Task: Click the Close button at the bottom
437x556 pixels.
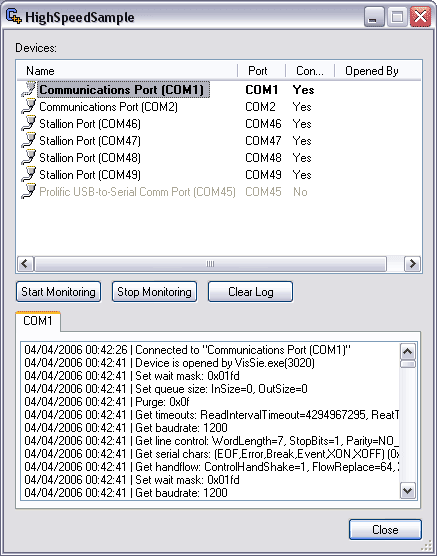Action: tap(385, 530)
